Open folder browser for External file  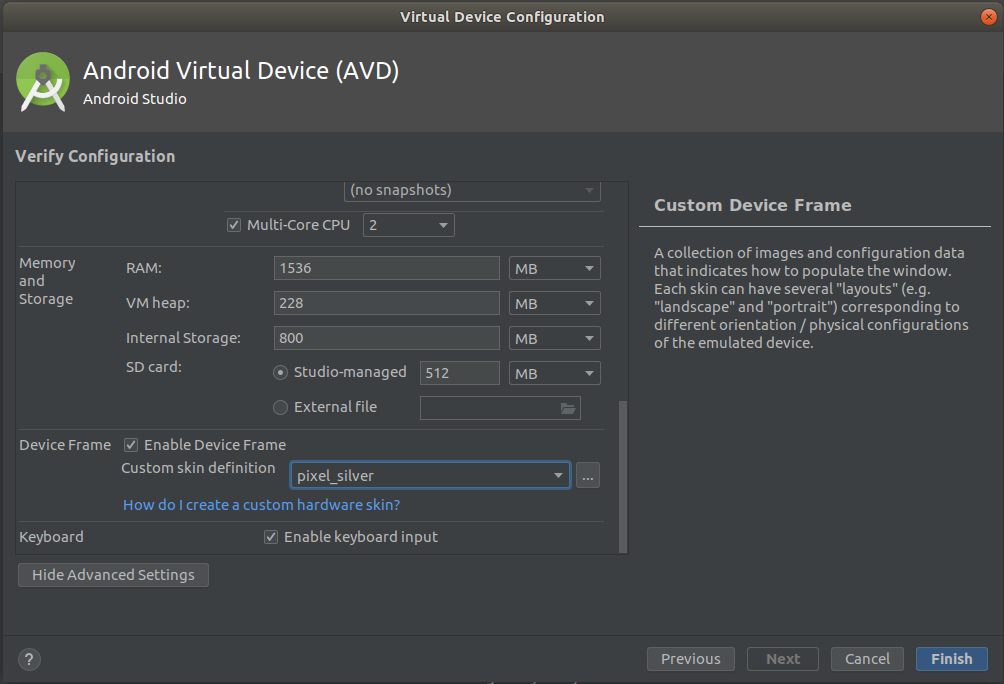(x=567, y=407)
